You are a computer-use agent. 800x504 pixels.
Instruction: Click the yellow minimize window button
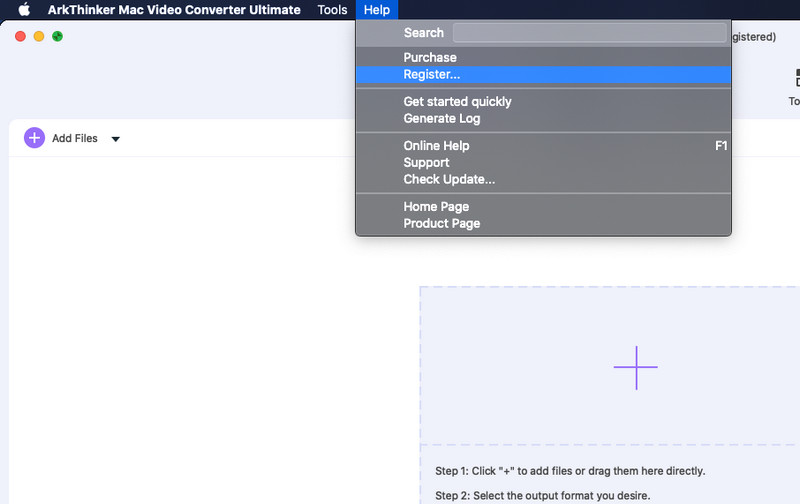tap(39, 36)
